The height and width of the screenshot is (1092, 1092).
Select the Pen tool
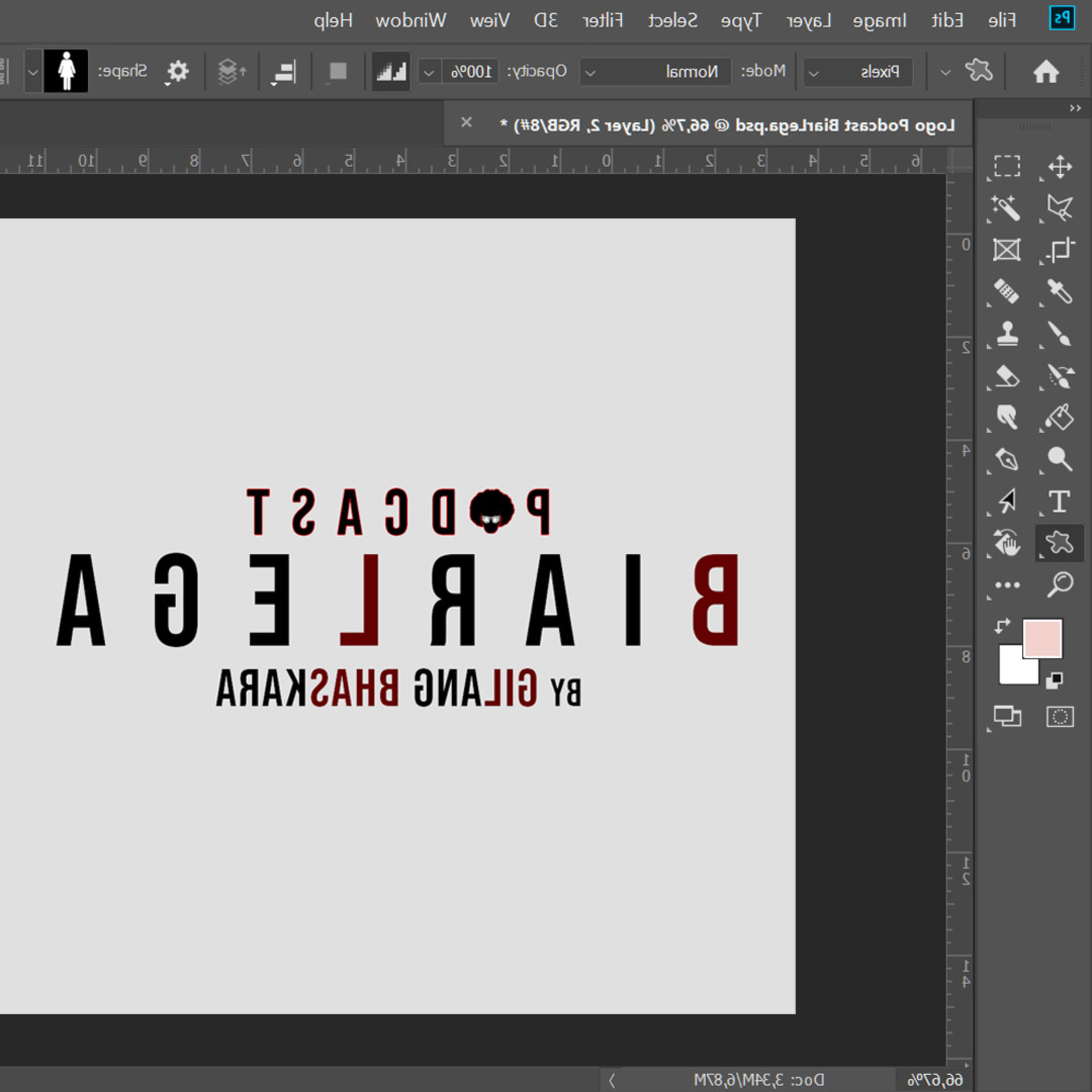coord(1007,459)
